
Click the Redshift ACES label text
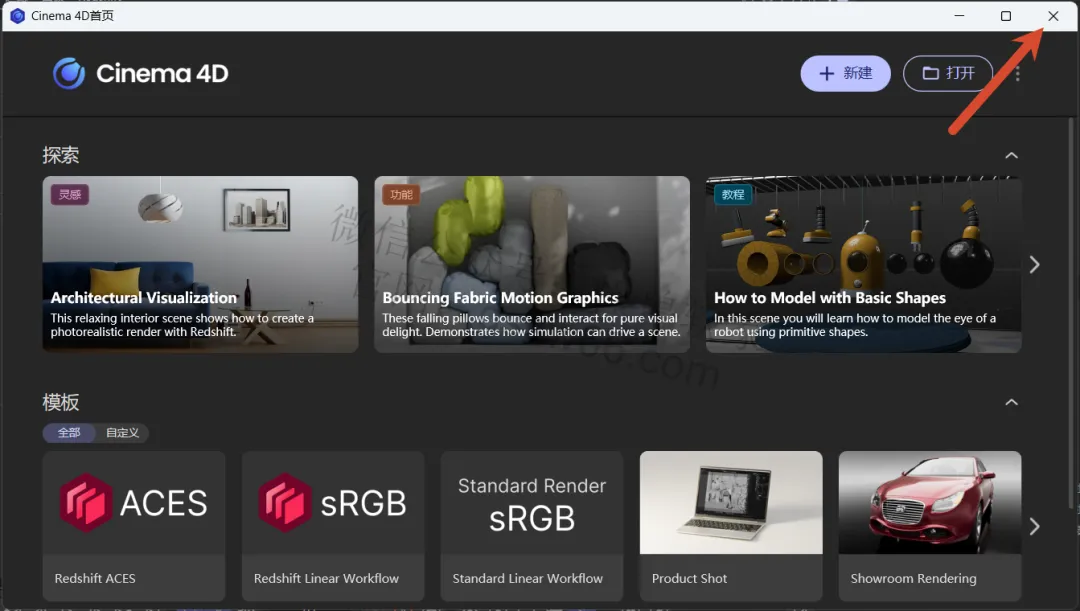pyautogui.click(x=95, y=579)
